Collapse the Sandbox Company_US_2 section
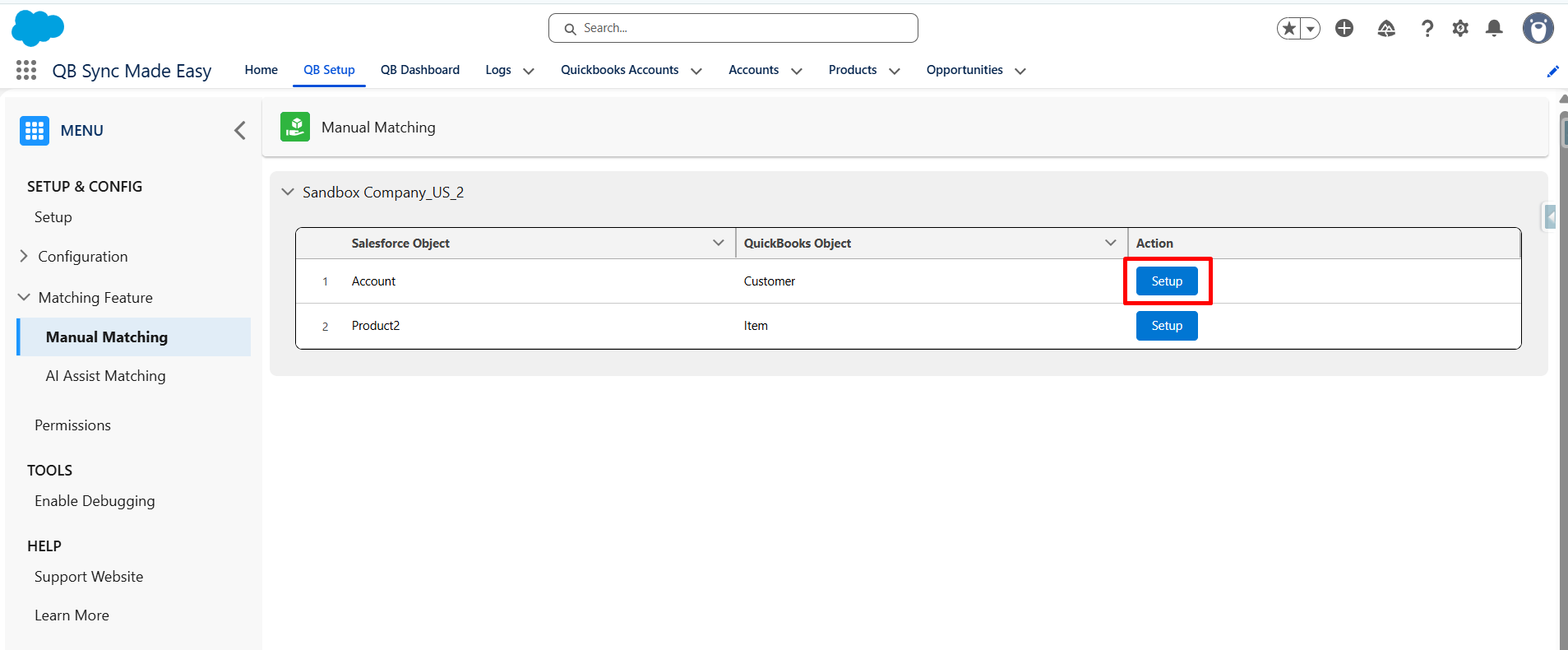 click(288, 192)
